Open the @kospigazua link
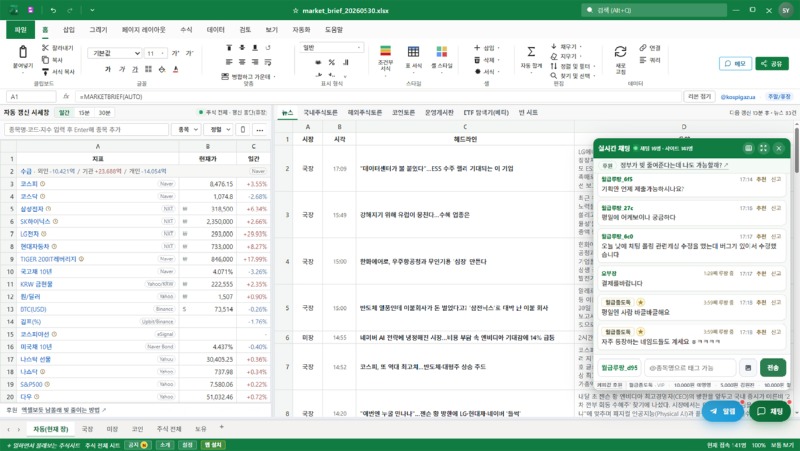 (x=738, y=96)
